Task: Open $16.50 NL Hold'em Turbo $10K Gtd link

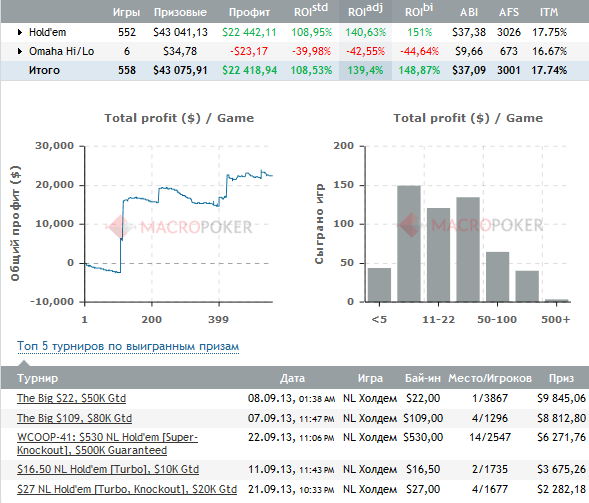Action: click(x=108, y=469)
